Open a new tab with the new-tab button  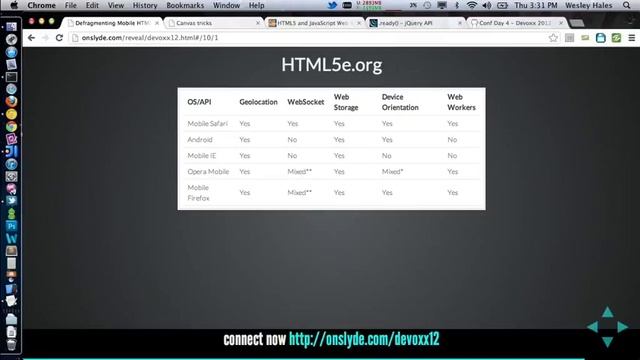point(576,23)
